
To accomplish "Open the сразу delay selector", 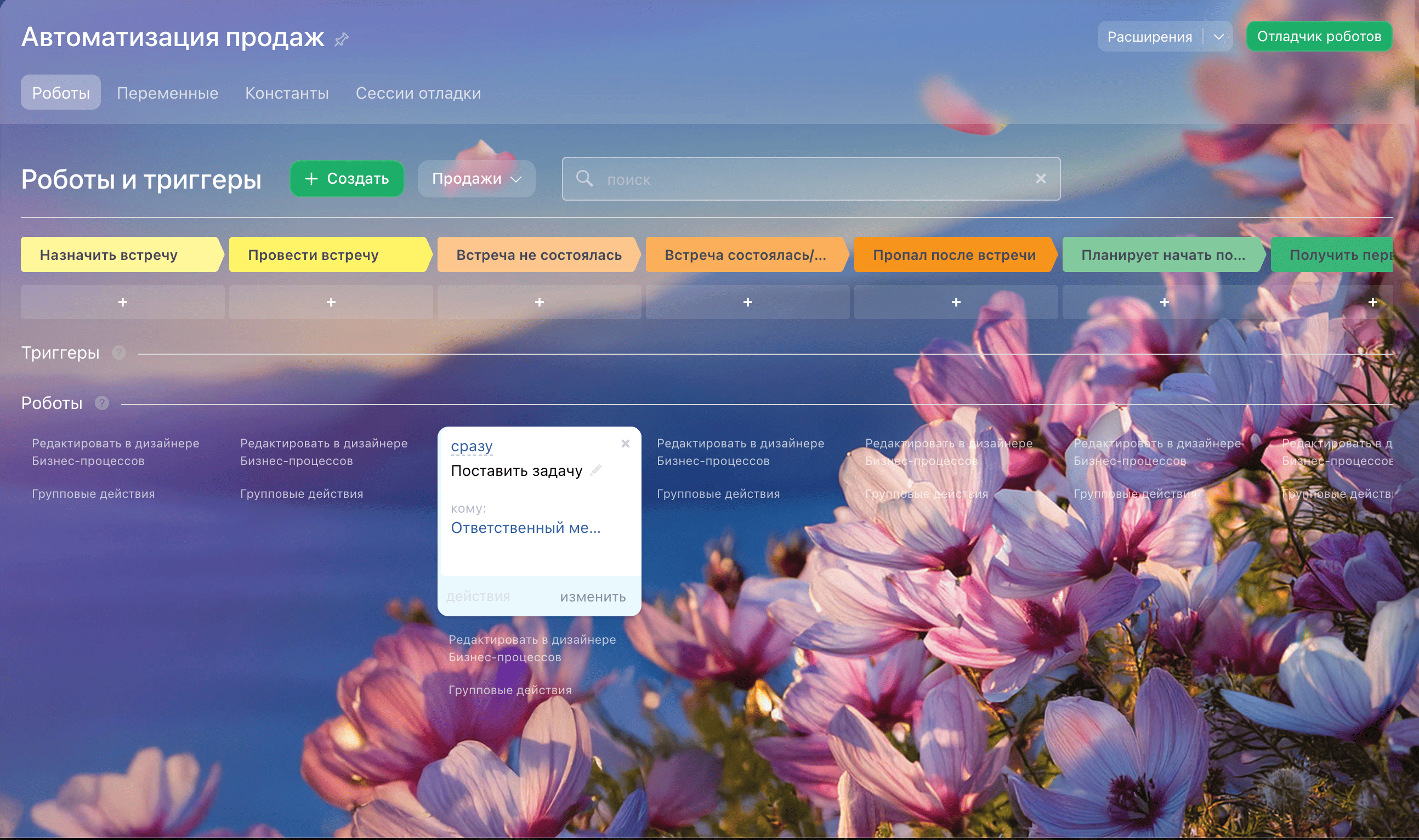I will point(472,447).
